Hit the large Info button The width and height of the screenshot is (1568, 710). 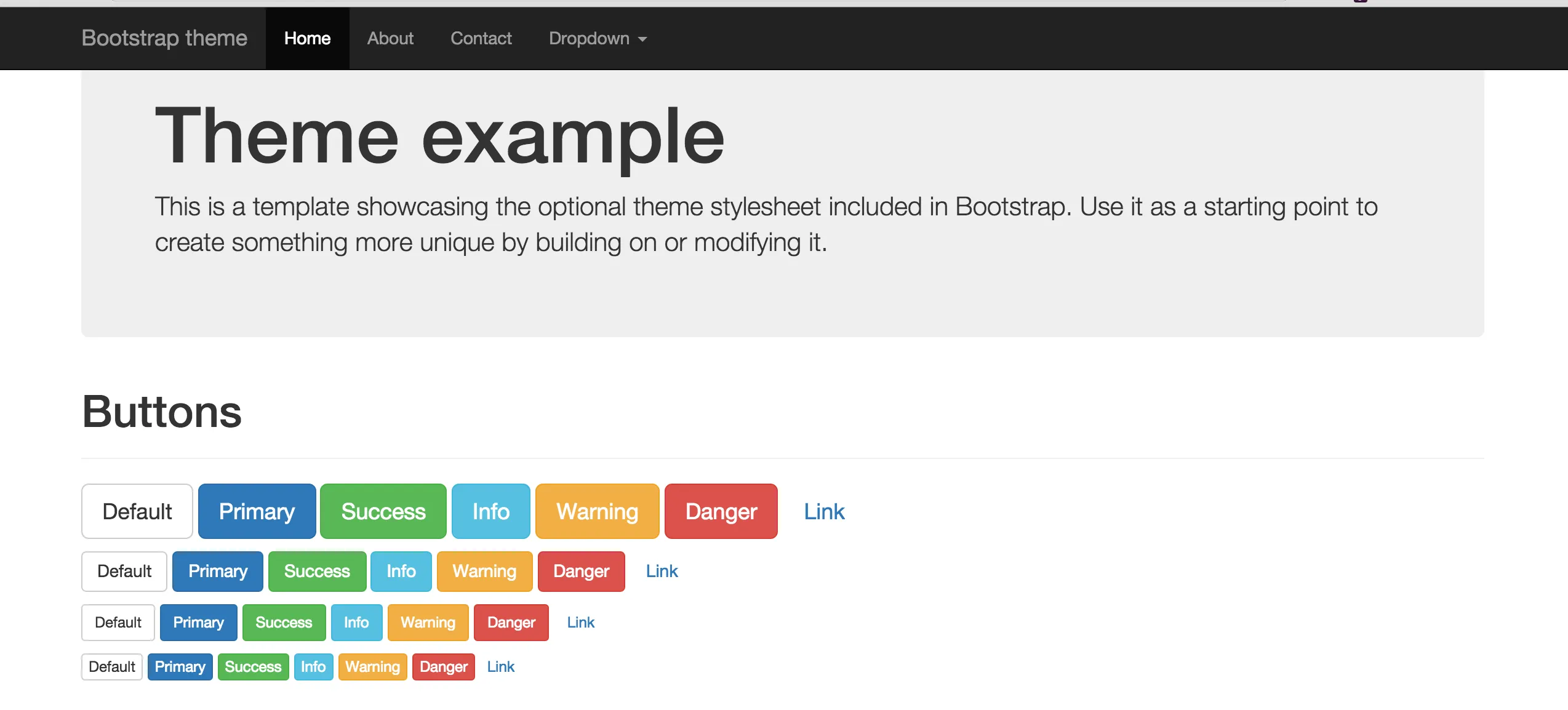pos(491,511)
